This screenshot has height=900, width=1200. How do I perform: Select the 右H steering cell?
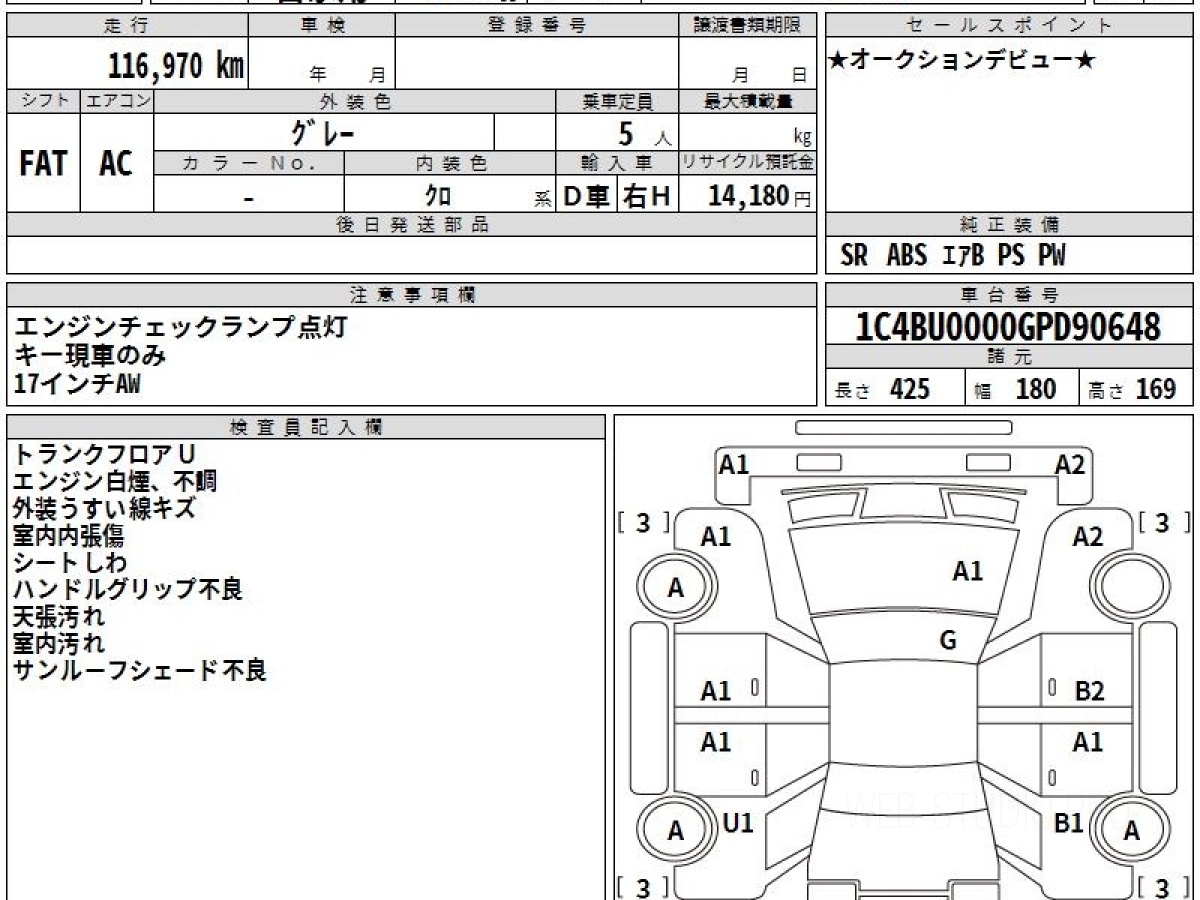[x=646, y=196]
